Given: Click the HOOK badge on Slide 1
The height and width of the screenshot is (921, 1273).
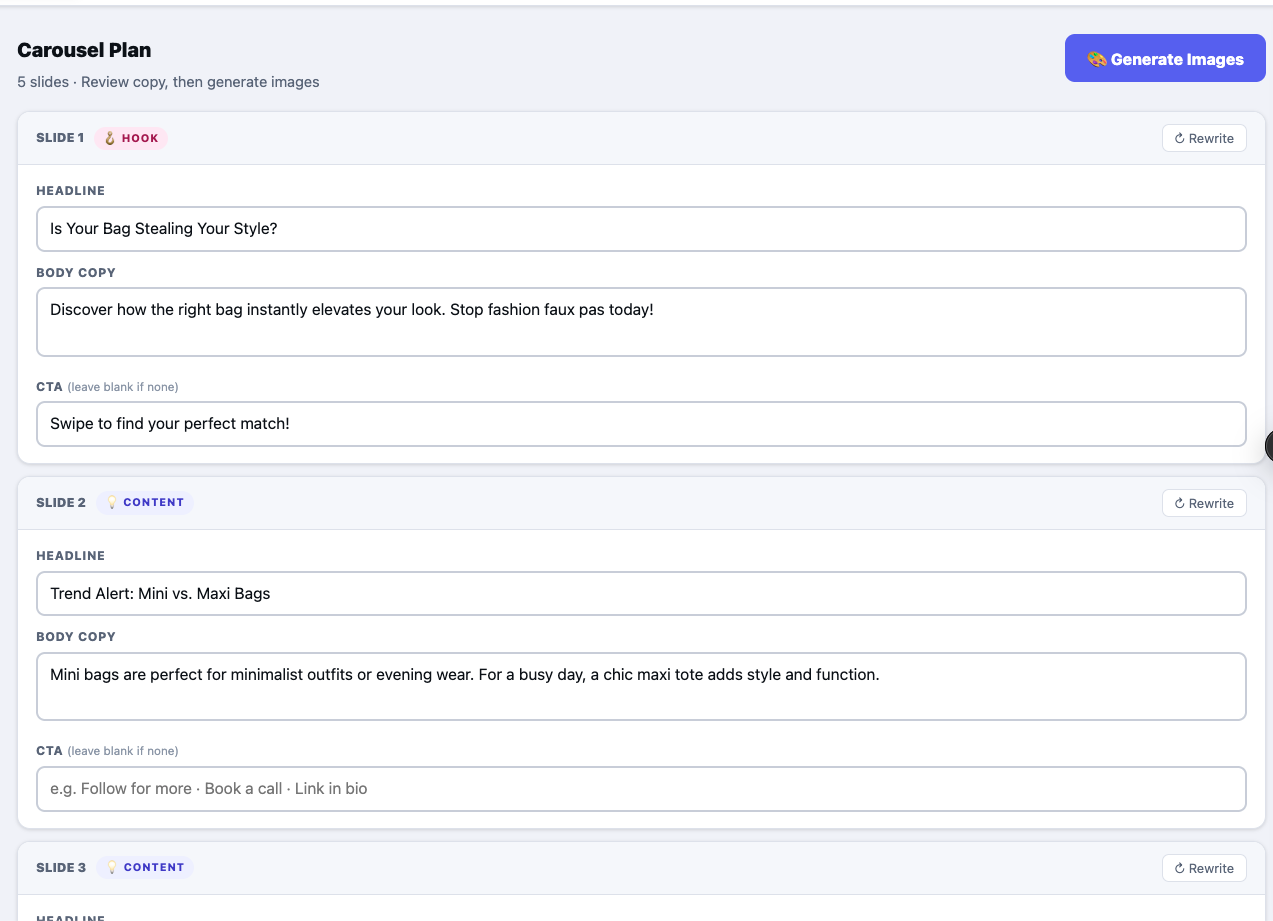Looking at the screenshot, I should click(131, 138).
